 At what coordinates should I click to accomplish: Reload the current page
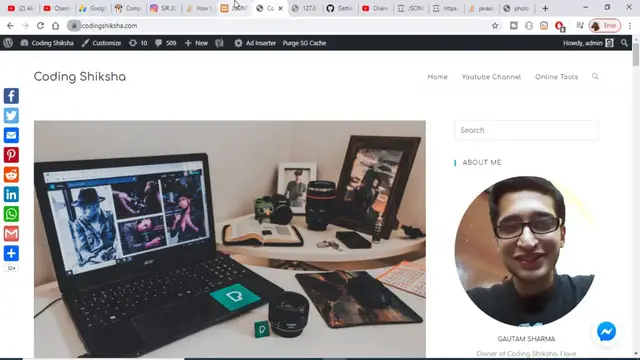click(40, 26)
